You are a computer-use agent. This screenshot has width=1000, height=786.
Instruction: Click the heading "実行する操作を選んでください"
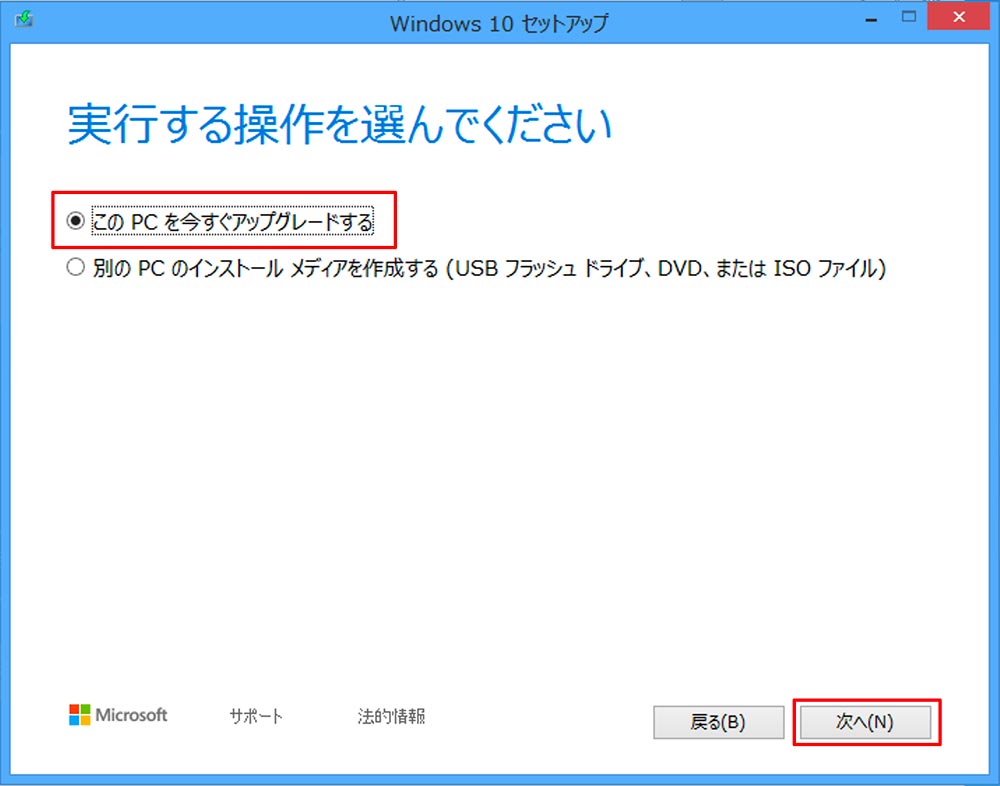(339, 124)
